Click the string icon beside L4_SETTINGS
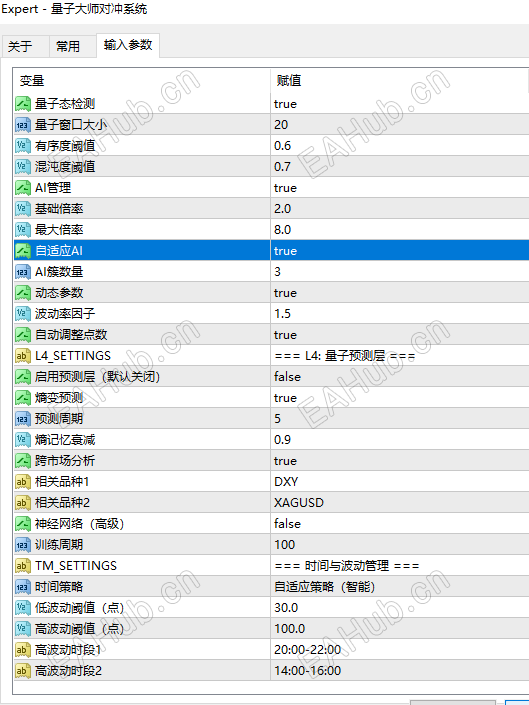The image size is (529, 705). pyautogui.click(x=22, y=356)
